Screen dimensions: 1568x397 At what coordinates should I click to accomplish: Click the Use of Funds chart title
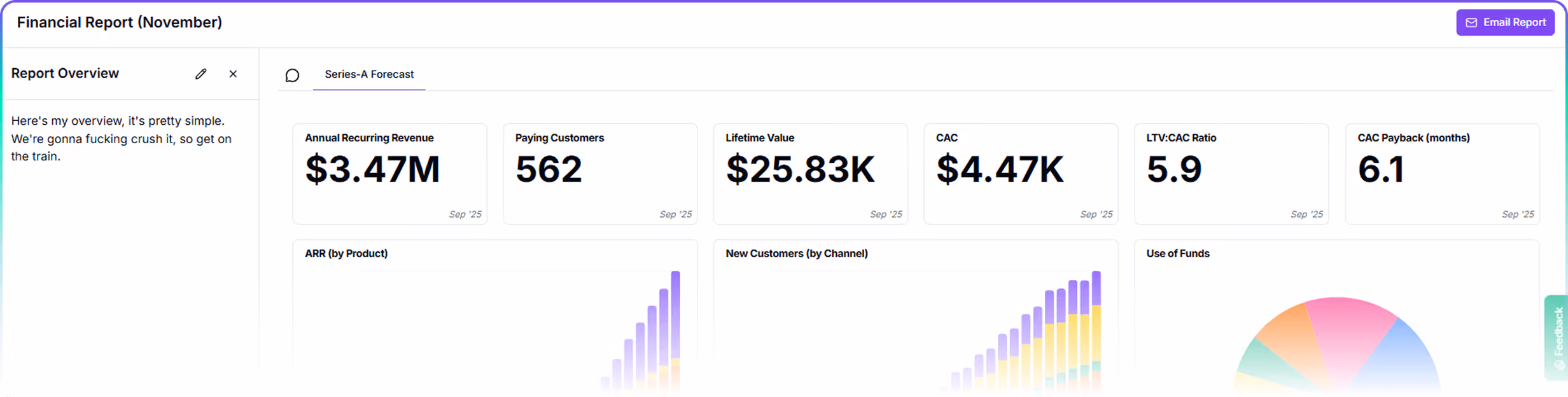click(1178, 253)
